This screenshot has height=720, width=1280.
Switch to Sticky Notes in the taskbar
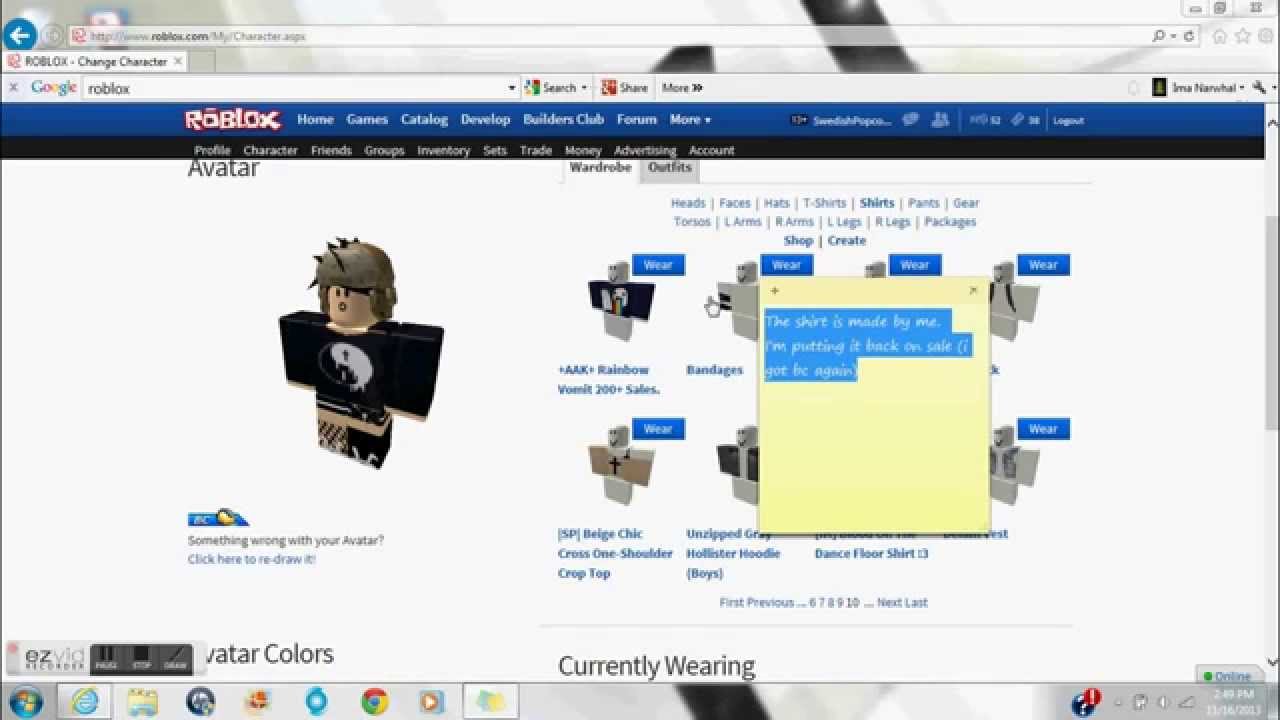pos(490,702)
